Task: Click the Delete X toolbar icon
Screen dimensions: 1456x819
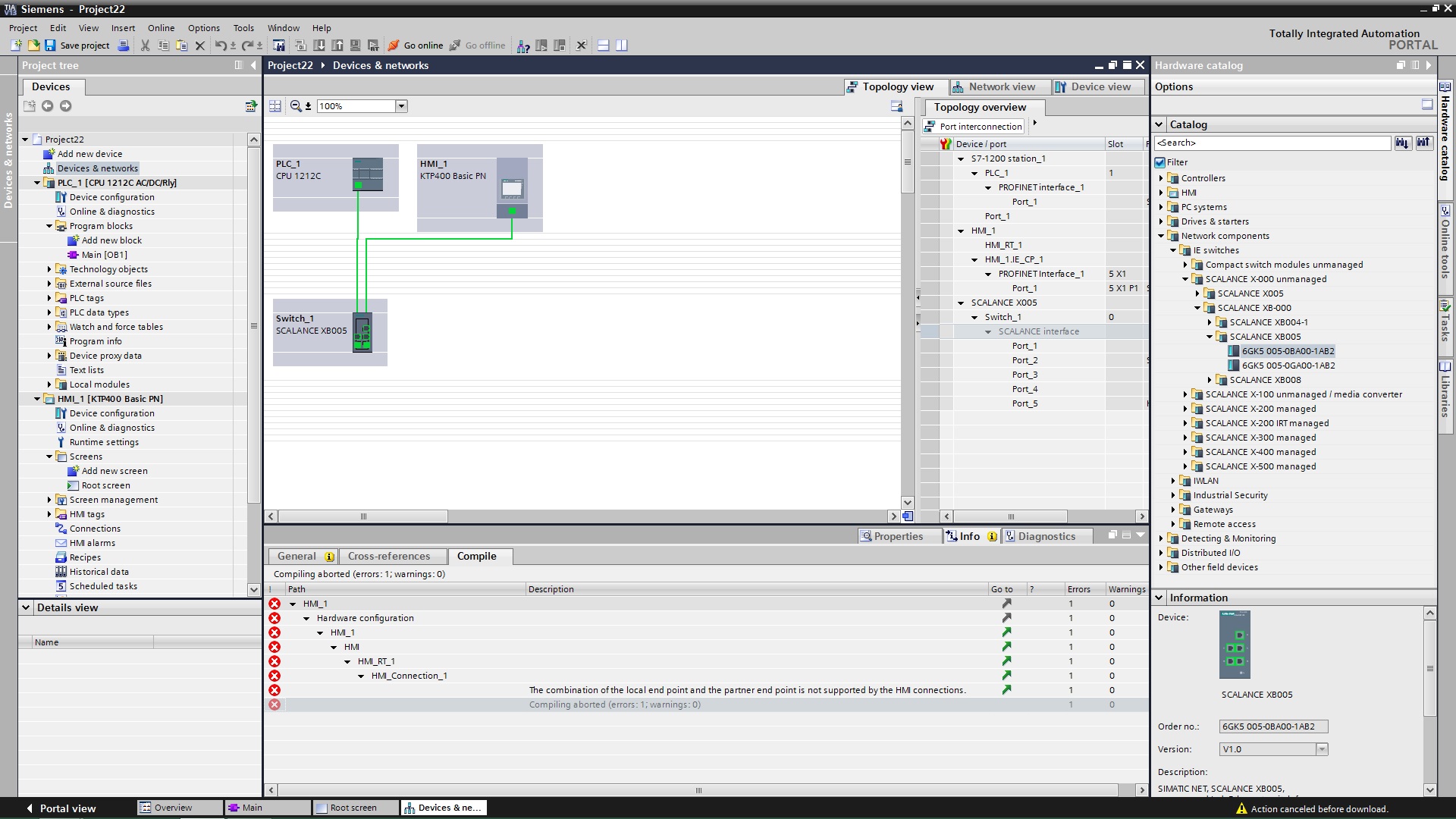Action: coord(200,45)
